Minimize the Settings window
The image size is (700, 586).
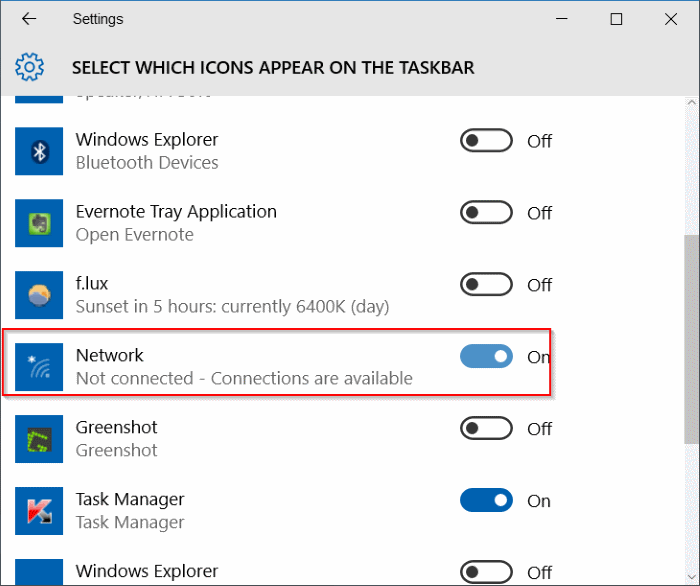coord(571,19)
